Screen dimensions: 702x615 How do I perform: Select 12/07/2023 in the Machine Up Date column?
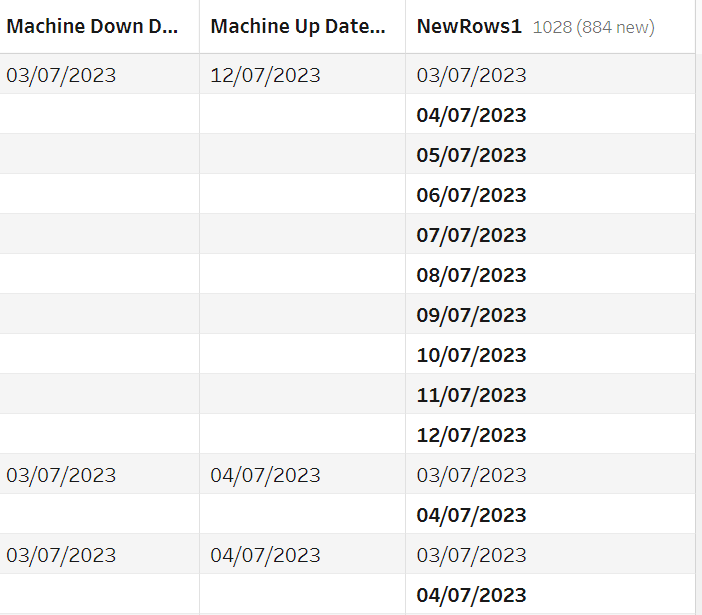point(265,75)
